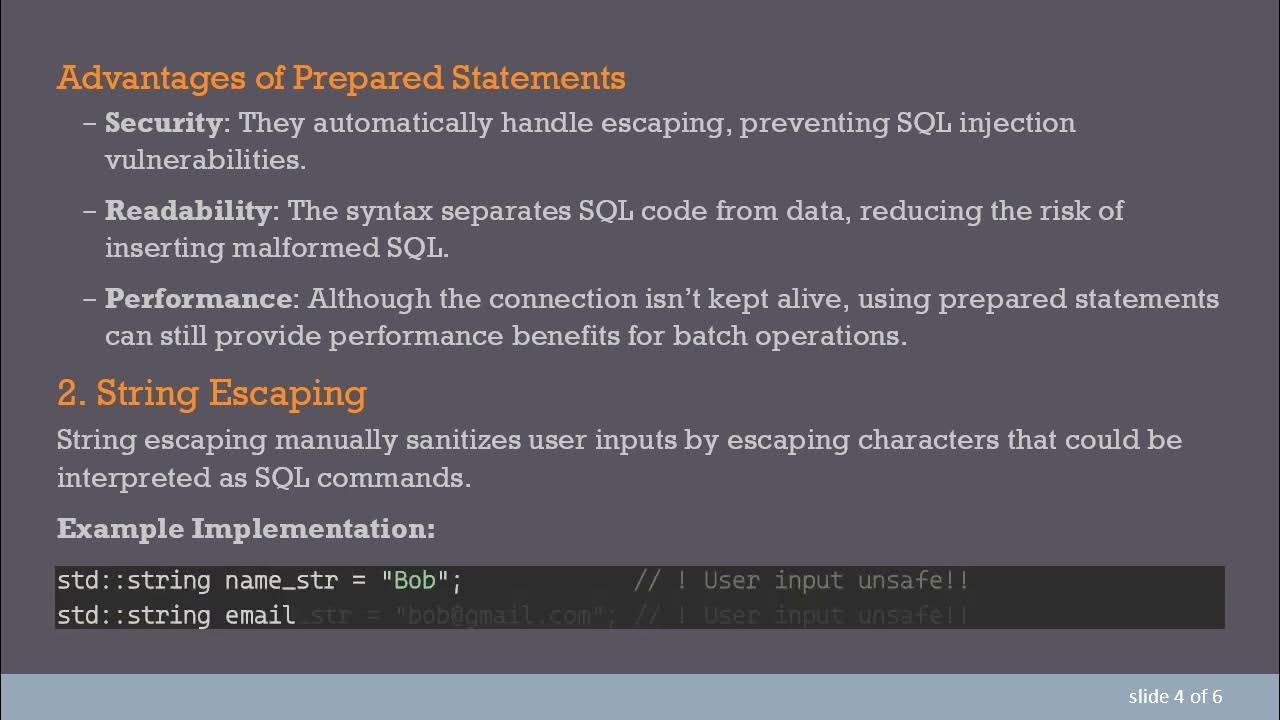Click the "Advantages of Prepared Statements" heading

[x=341, y=78]
